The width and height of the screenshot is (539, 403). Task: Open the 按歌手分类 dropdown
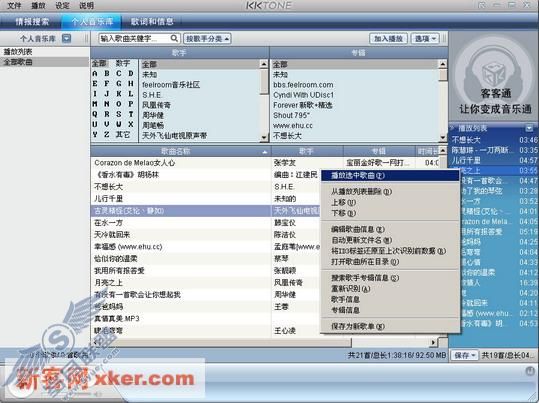(x=207, y=39)
